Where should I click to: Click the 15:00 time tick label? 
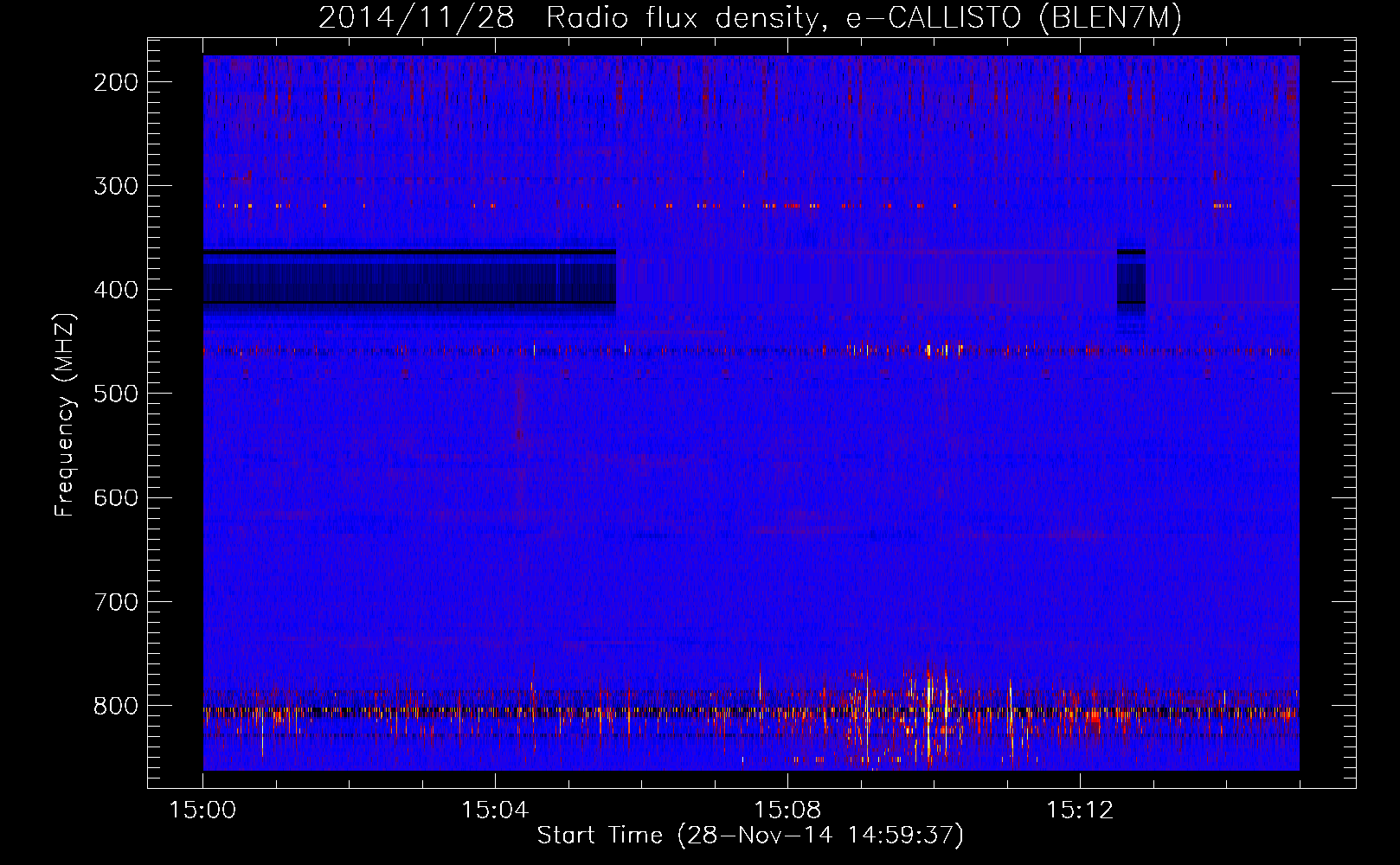[203, 810]
